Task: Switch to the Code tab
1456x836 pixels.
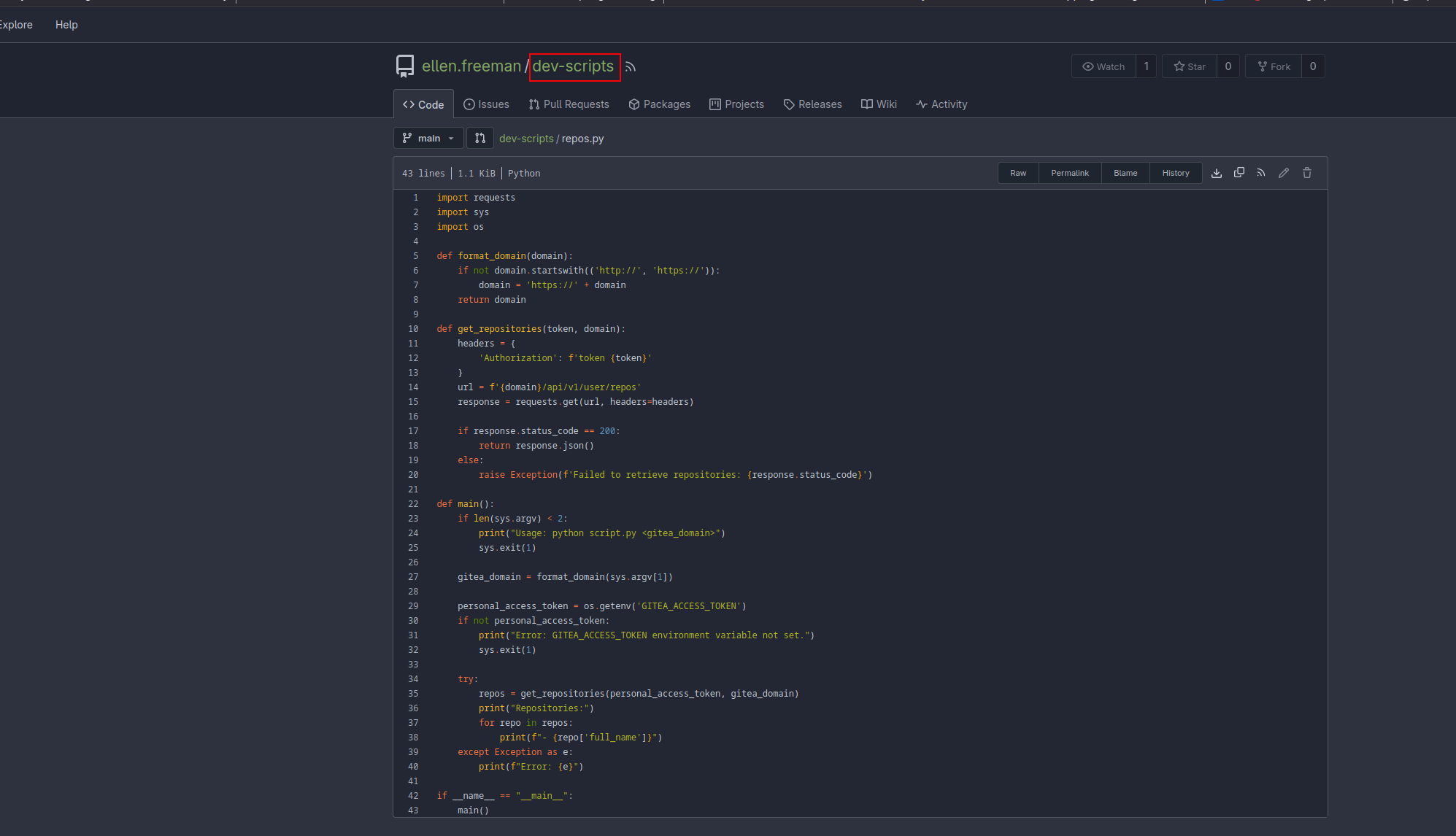Action: pyautogui.click(x=423, y=104)
